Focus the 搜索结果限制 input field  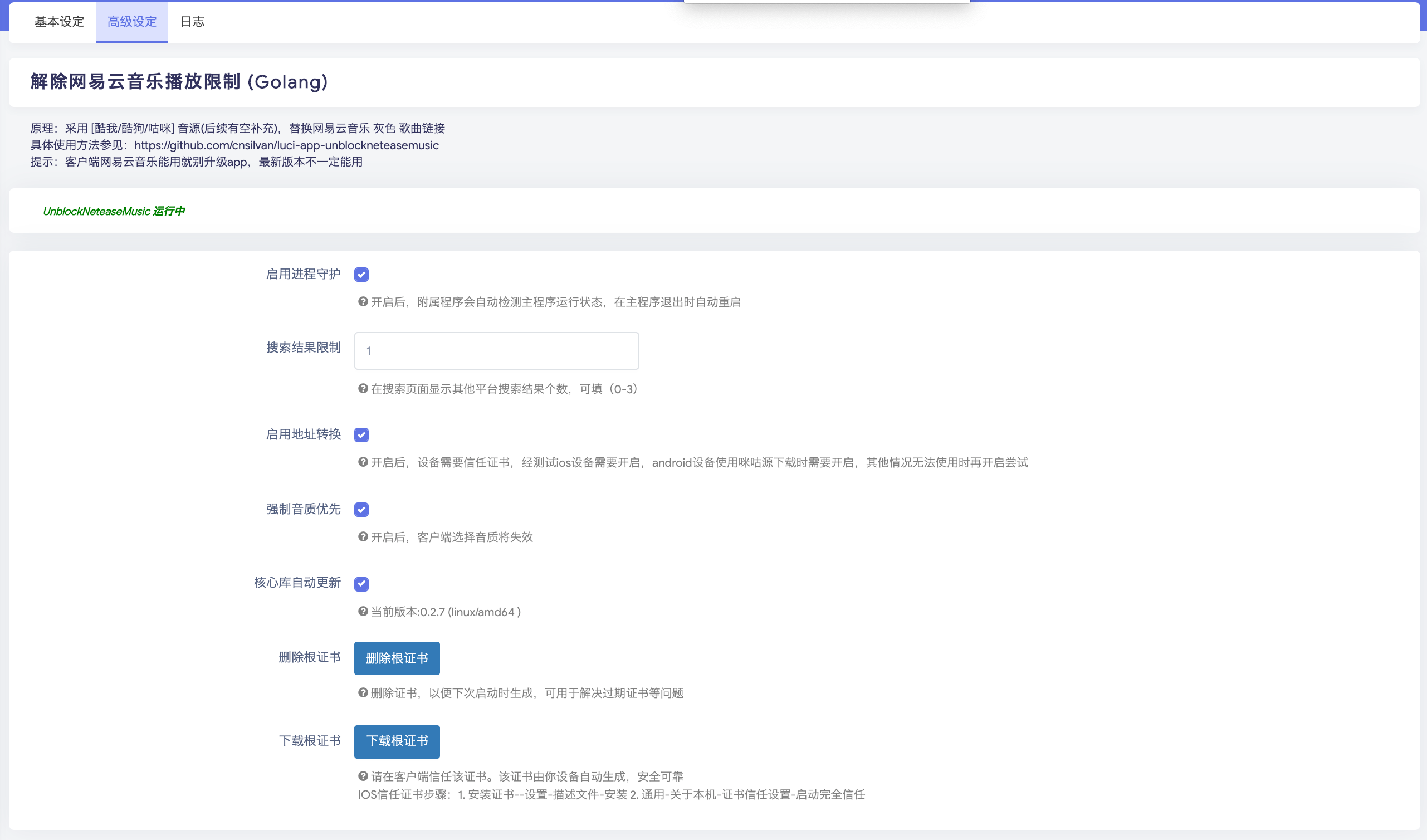click(x=496, y=351)
